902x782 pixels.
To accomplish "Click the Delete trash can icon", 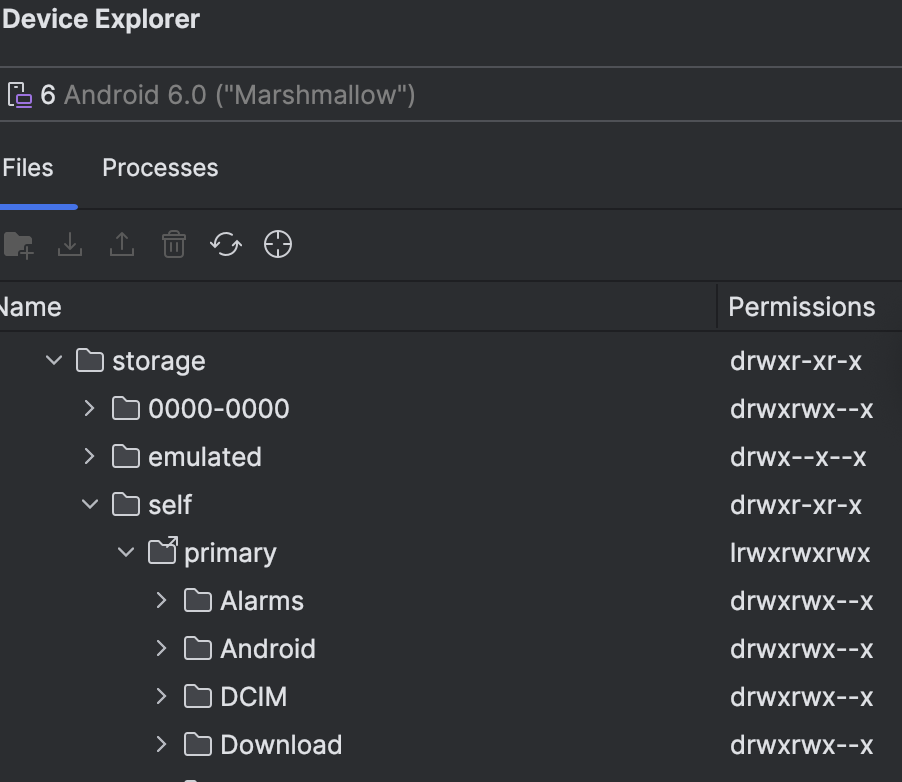I will click(x=174, y=245).
